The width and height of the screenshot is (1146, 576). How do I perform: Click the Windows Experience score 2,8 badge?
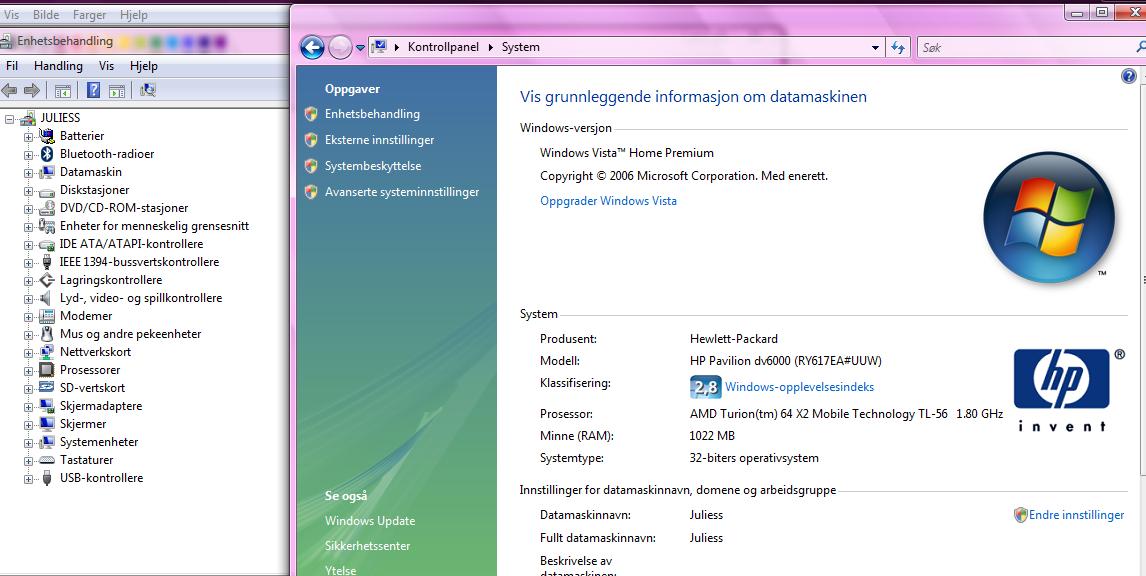[705, 387]
